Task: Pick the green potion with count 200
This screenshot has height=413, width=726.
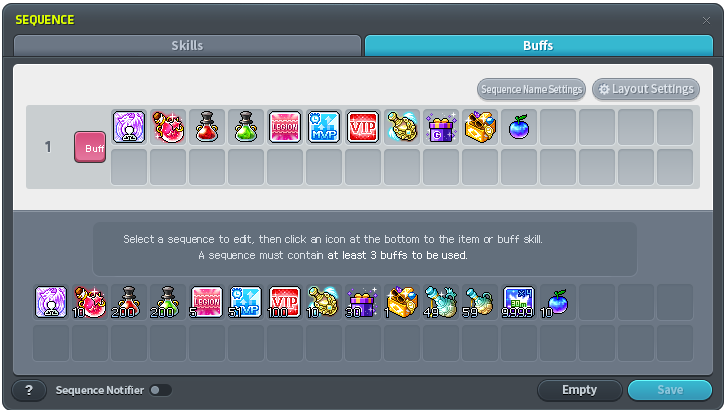Action: pyautogui.click(x=168, y=302)
